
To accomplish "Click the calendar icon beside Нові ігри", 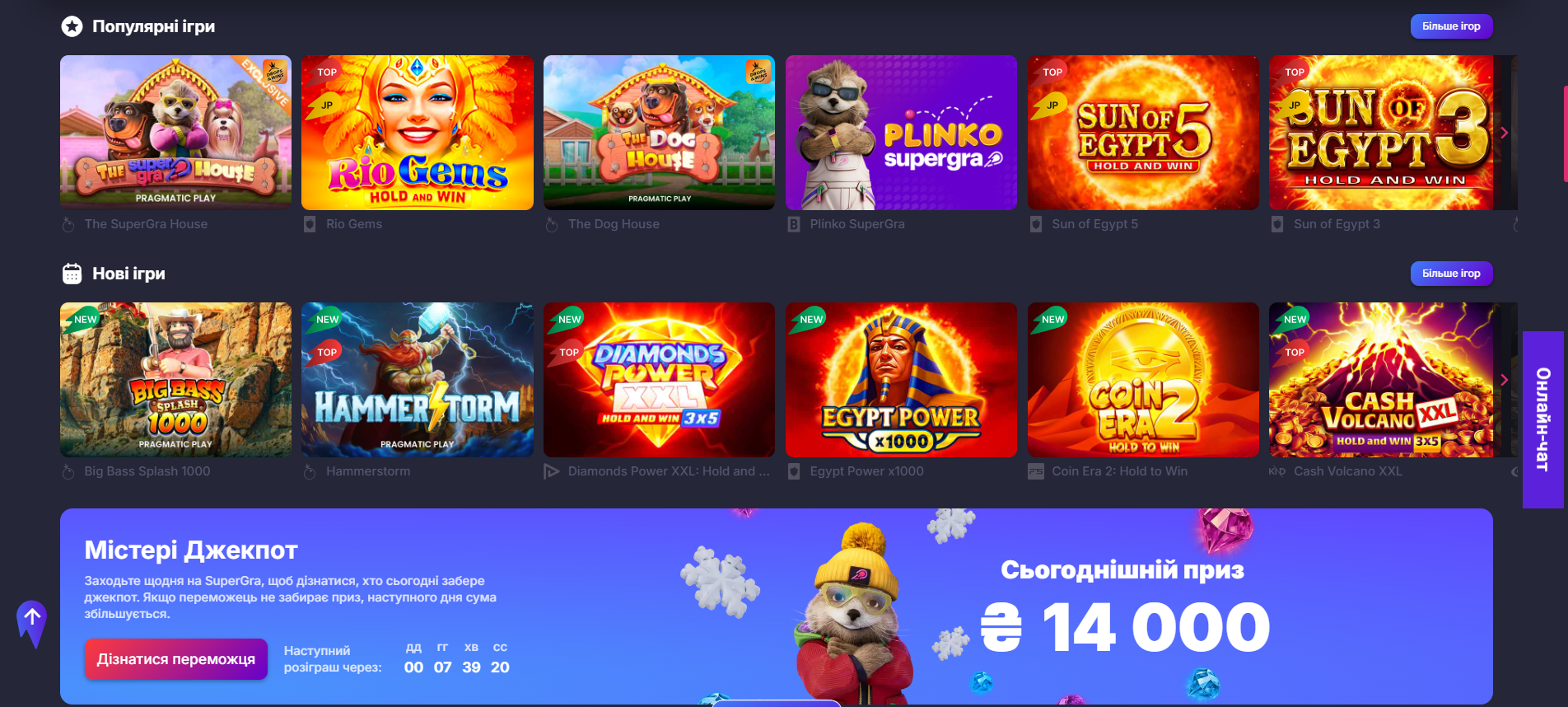I will pos(72,274).
